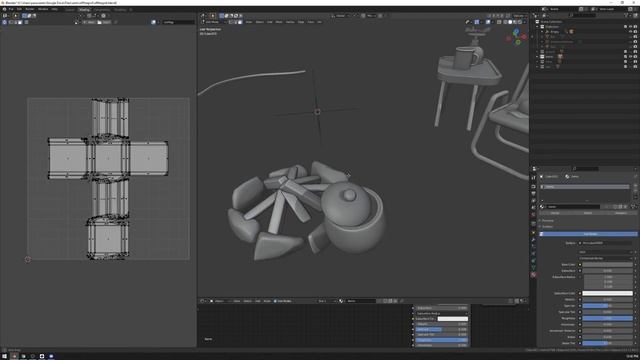Toggle X-ray mode in viewport
The image size is (640, 360).
(499, 22)
